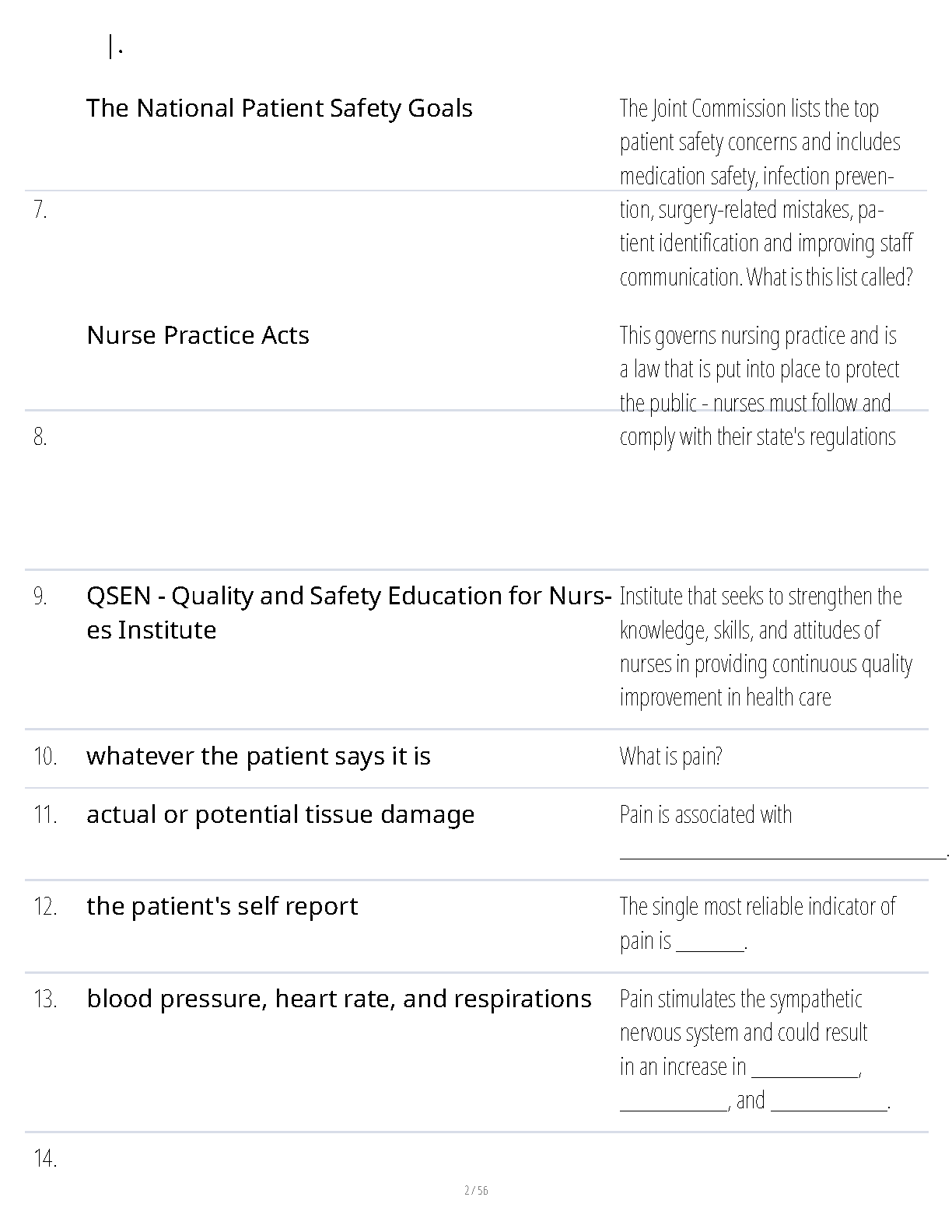The width and height of the screenshot is (952, 1232).
Task: Click "whatever the patient says it is"
Action: (258, 756)
